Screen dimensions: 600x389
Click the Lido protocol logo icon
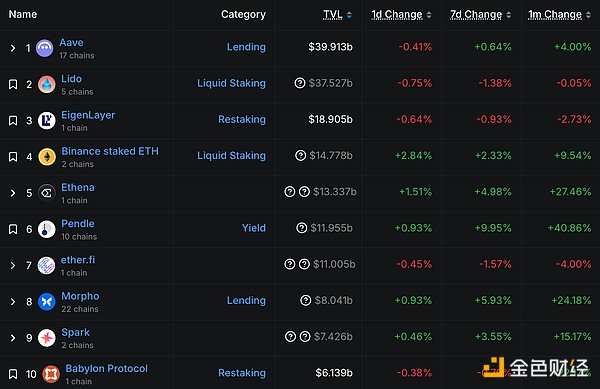pos(47,84)
